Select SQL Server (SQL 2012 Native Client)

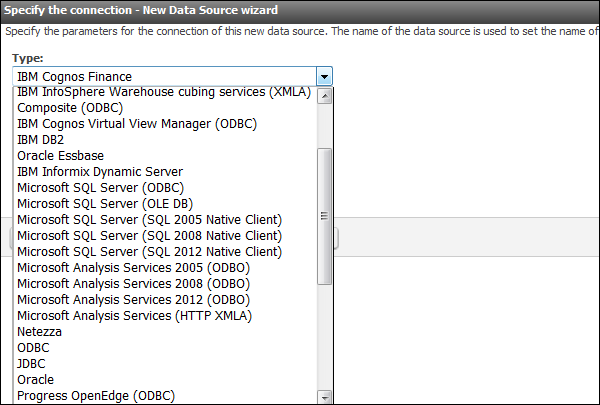point(149,252)
